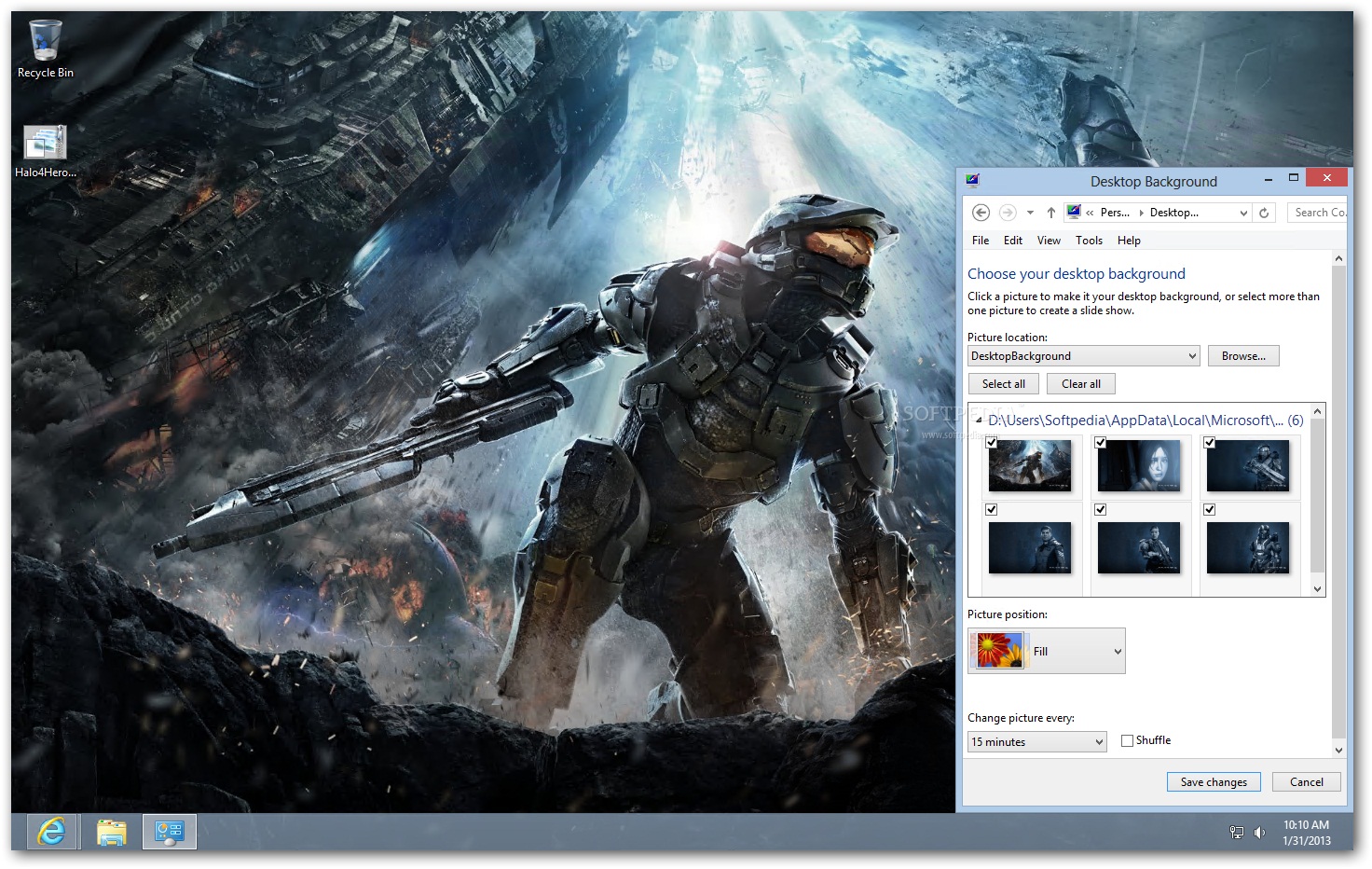Screen dimensions: 1372x869
Task: Open the Recycle Bin desktop icon
Action: pyautogui.click(x=45, y=48)
